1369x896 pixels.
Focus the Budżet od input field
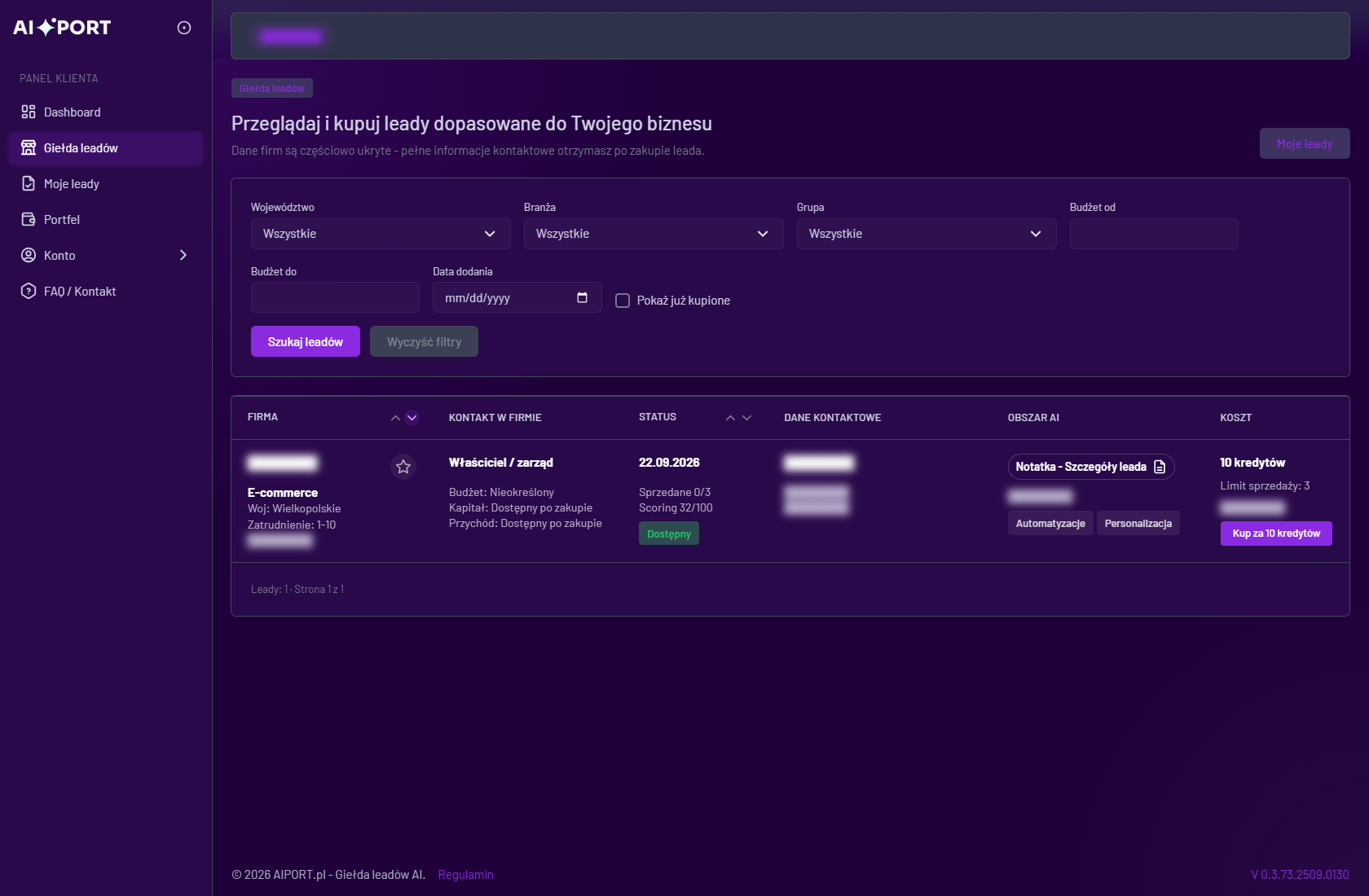(x=1154, y=234)
